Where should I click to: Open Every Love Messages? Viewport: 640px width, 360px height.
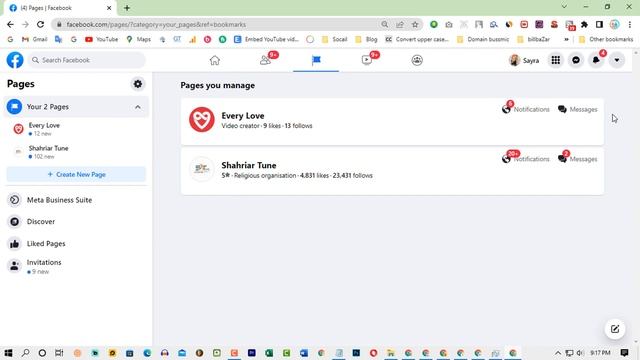(578, 109)
